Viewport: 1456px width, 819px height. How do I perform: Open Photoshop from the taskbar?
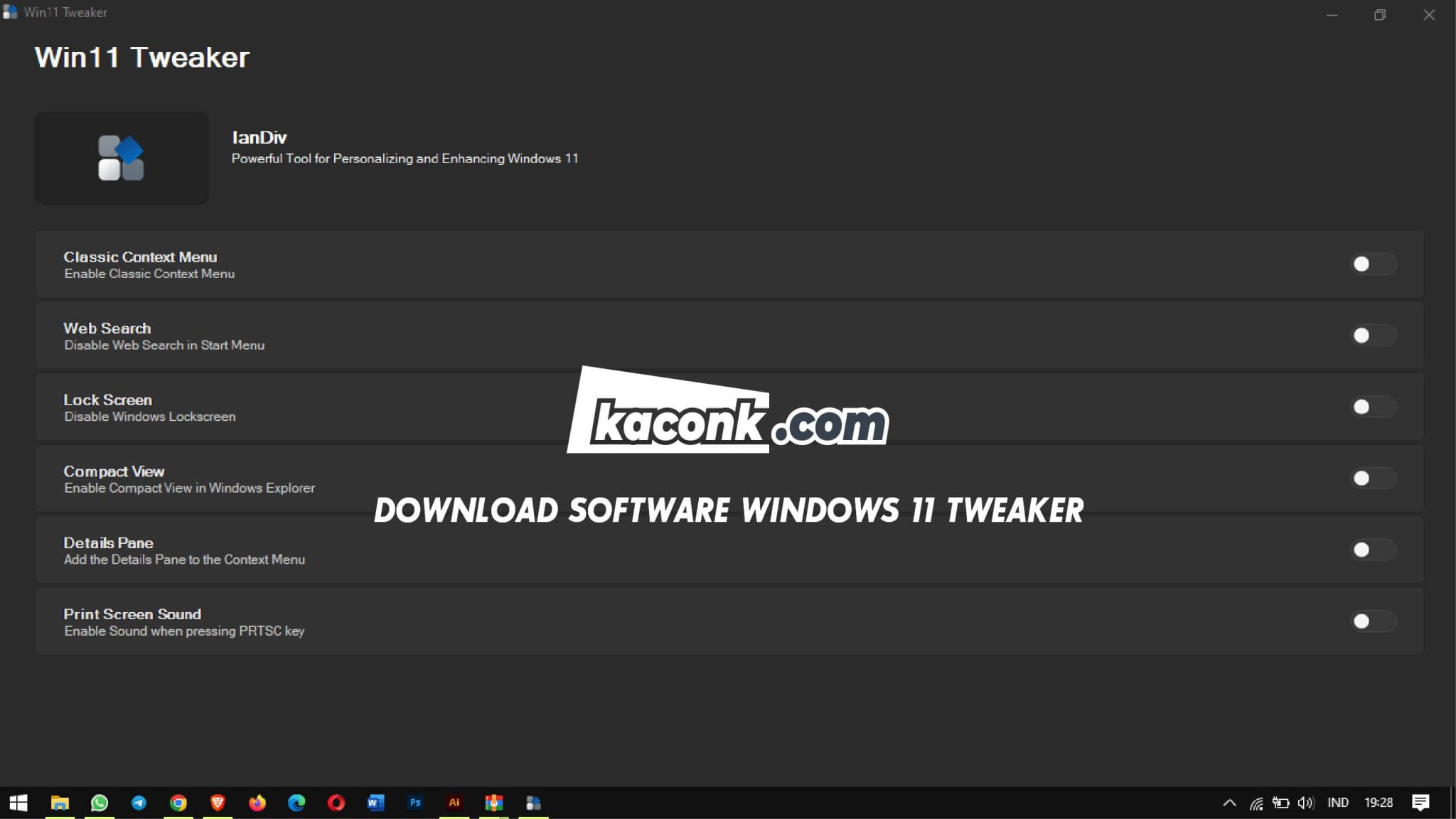tap(415, 803)
